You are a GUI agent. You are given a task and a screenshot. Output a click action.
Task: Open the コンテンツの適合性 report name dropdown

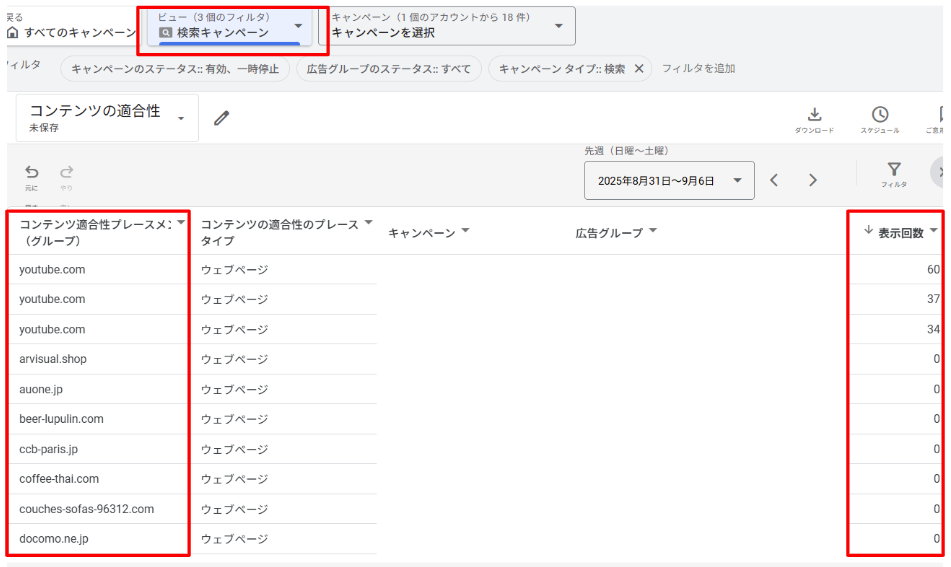coord(107,118)
